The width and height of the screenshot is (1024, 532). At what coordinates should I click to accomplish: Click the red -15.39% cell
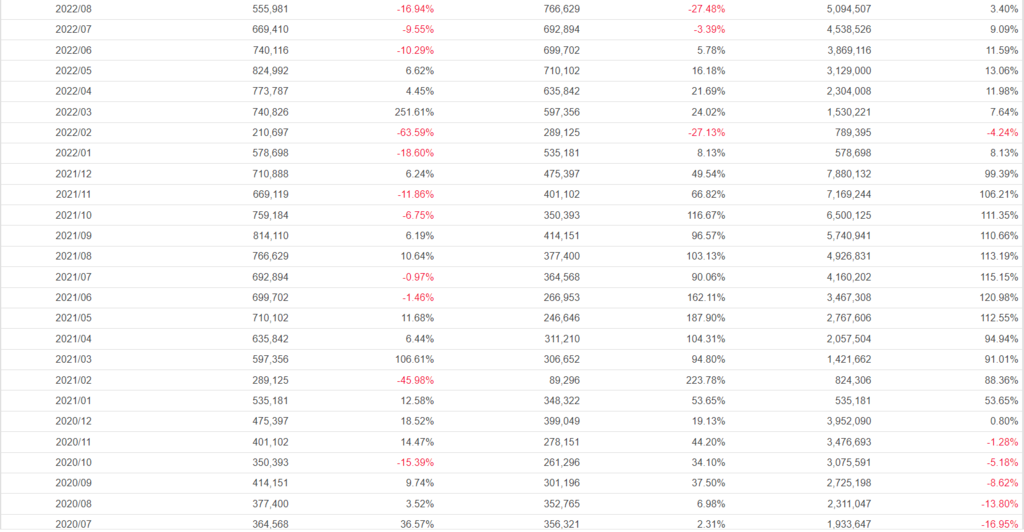tap(413, 462)
